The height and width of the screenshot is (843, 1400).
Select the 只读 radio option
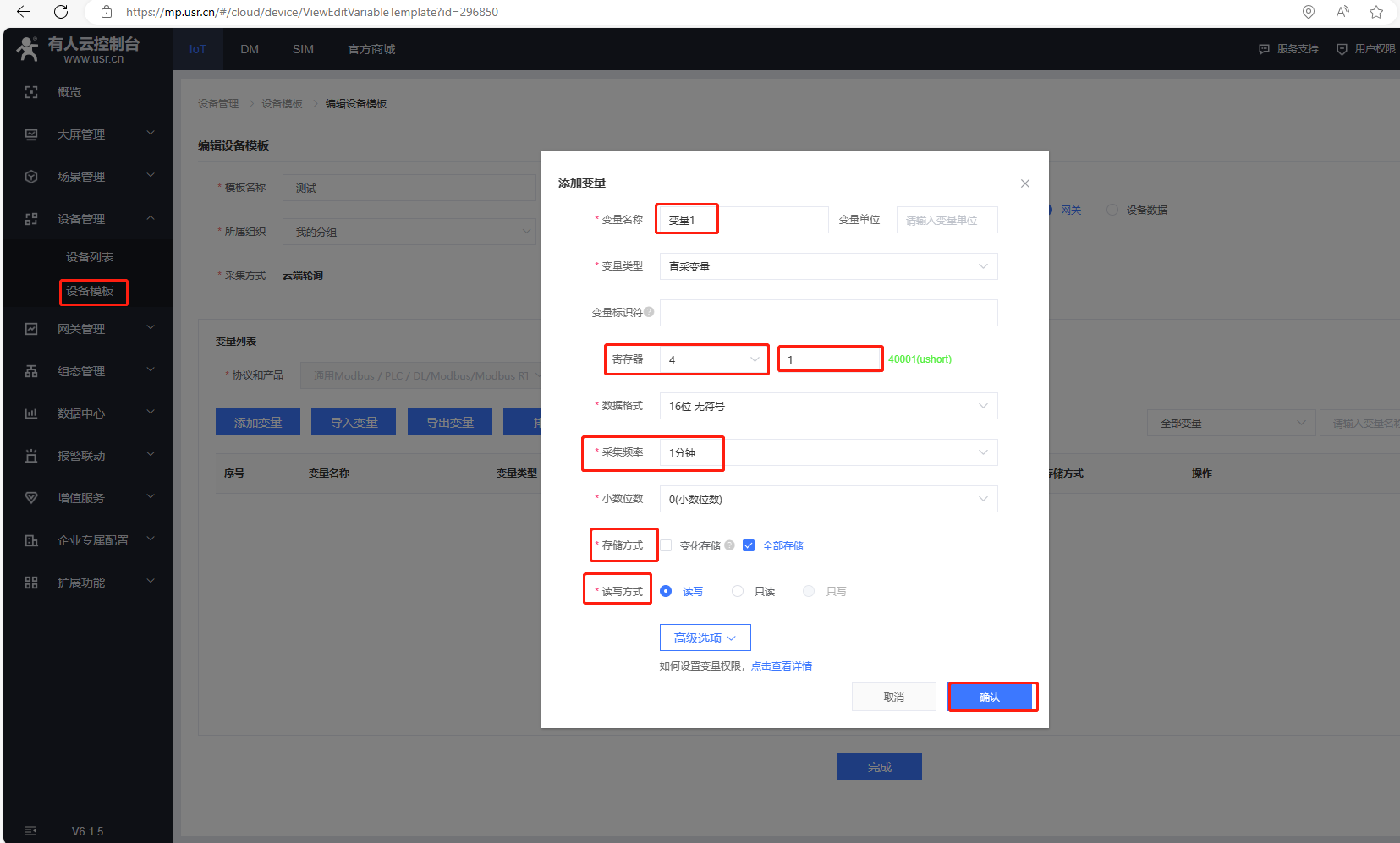pos(738,591)
